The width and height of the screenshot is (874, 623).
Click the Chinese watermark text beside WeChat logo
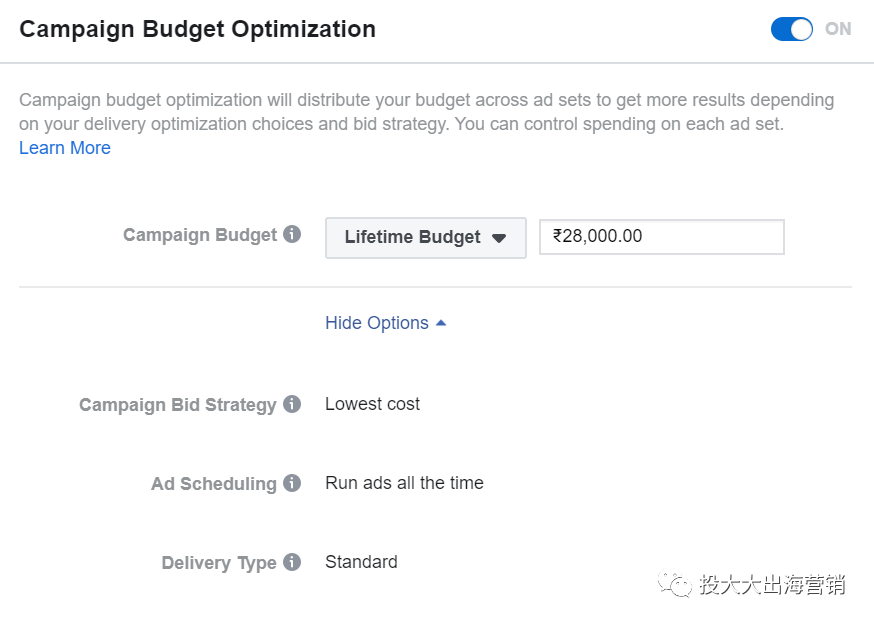click(772, 585)
